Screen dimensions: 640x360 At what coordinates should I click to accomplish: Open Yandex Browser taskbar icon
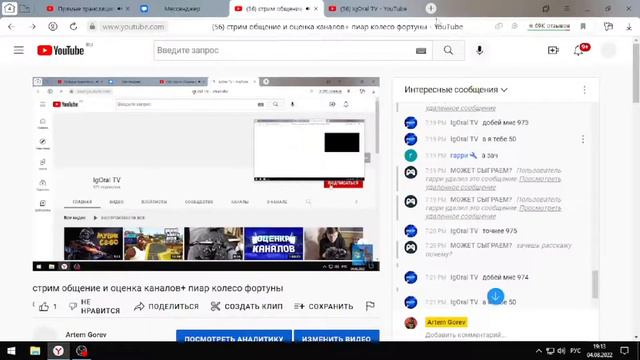(58, 351)
